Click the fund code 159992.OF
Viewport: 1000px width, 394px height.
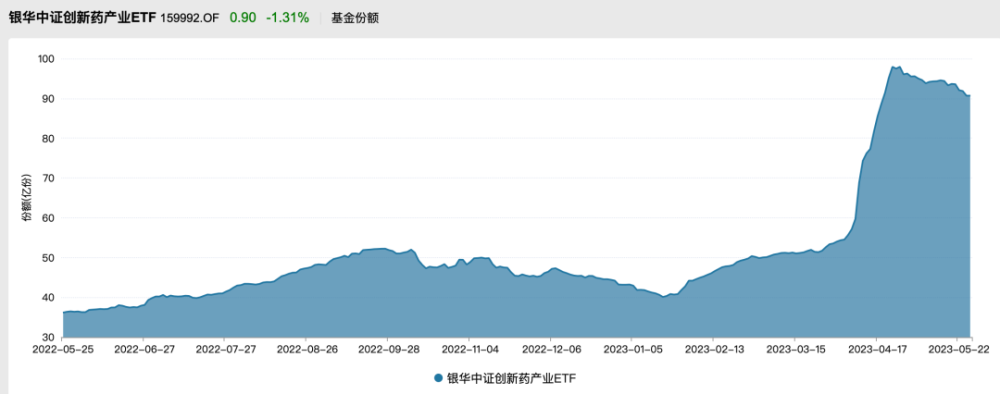coord(189,18)
